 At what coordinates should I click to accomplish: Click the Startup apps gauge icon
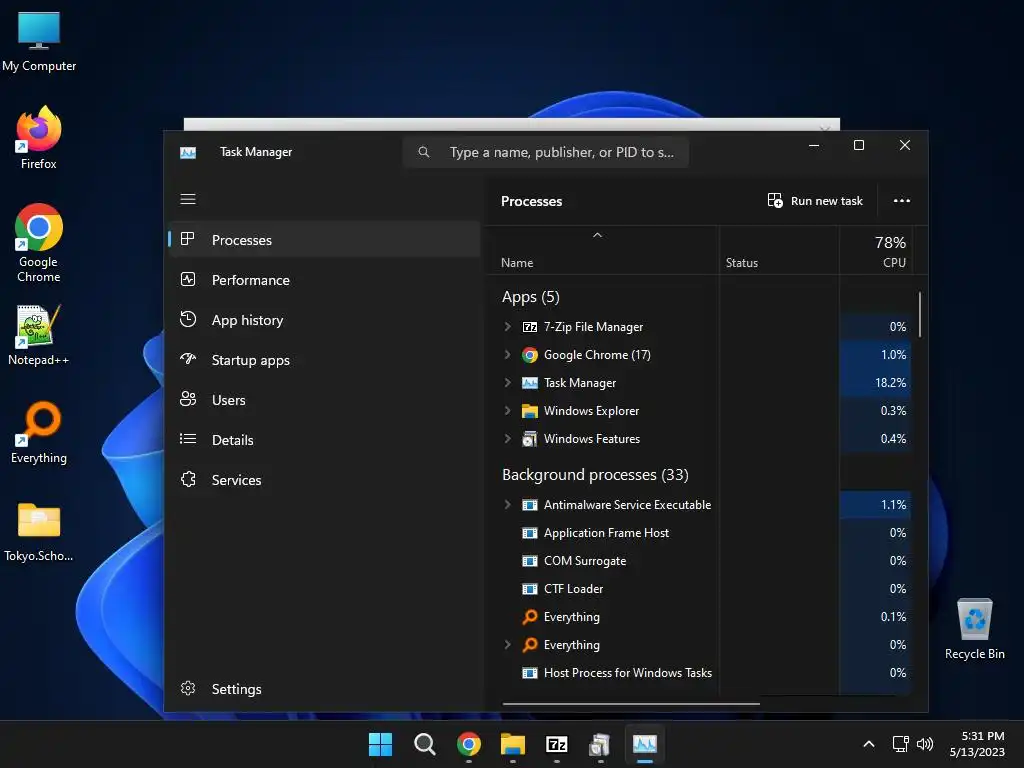point(188,359)
